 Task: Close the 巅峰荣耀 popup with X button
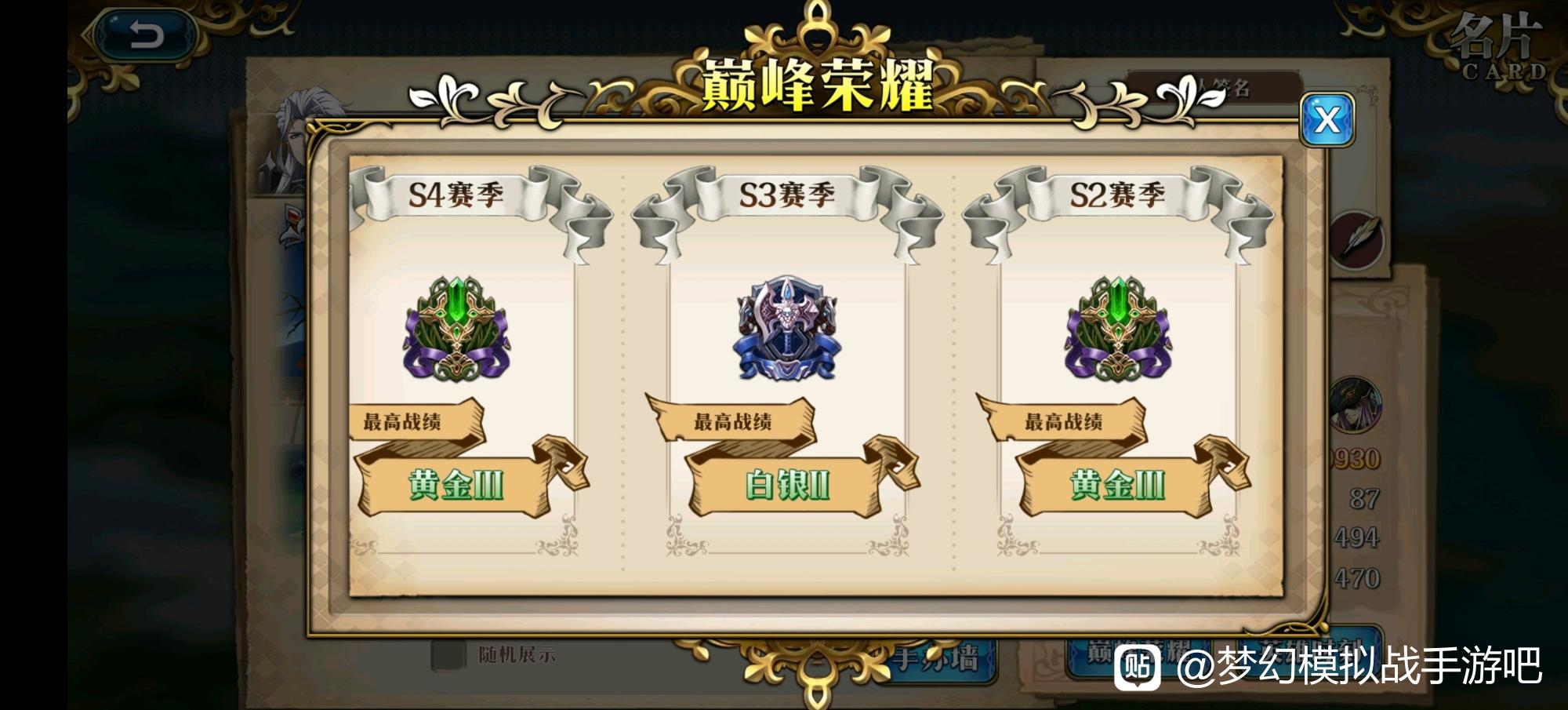1327,120
